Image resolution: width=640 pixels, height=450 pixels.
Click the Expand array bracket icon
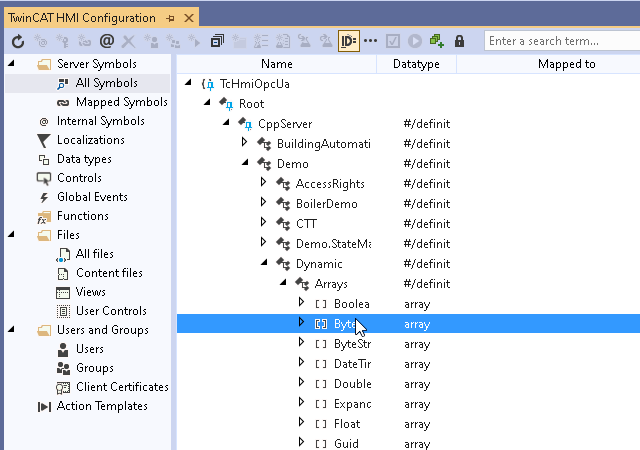[321, 404]
